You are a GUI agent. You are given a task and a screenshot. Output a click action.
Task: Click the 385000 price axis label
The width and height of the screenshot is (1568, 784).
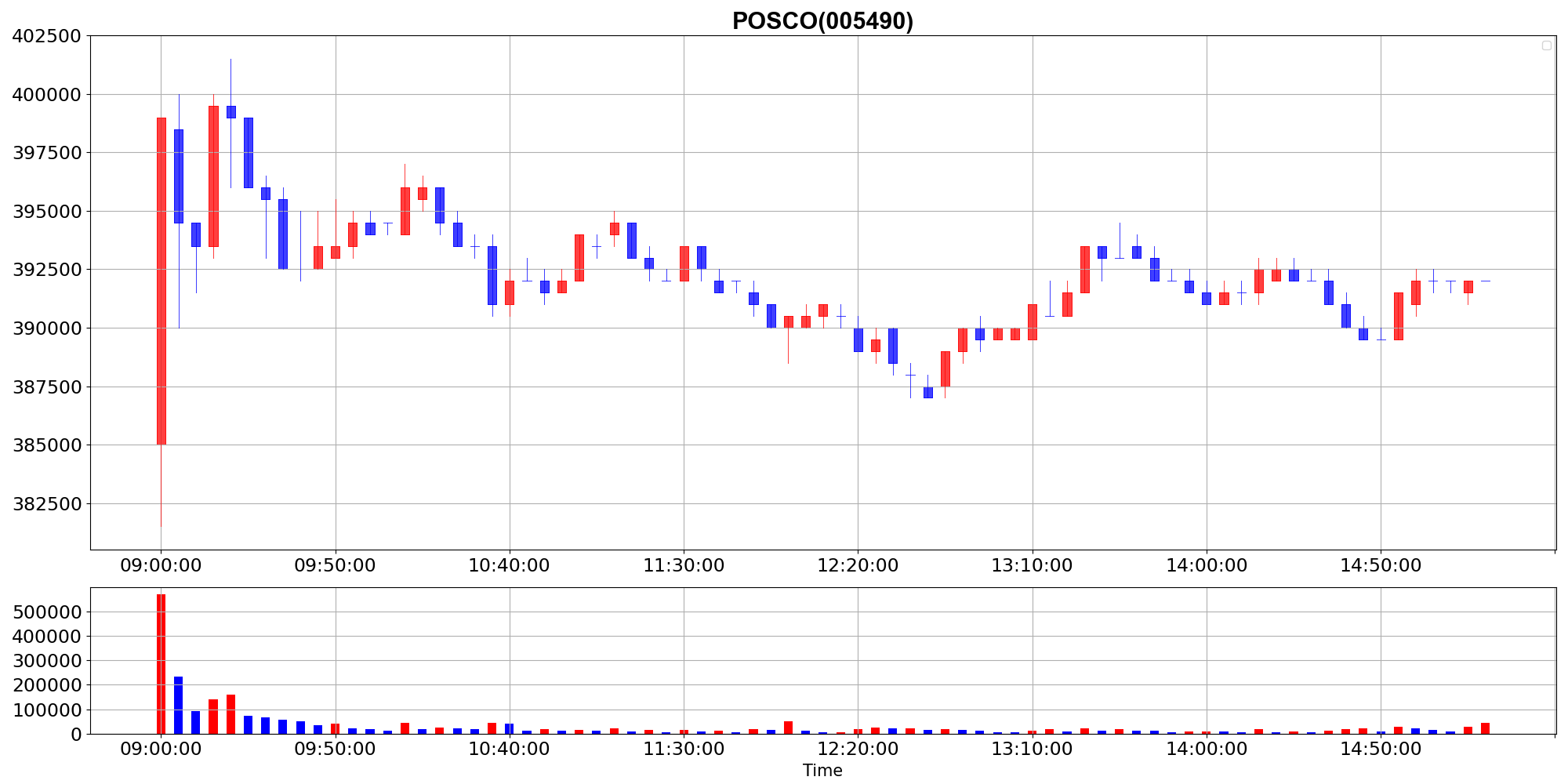pos(47,445)
